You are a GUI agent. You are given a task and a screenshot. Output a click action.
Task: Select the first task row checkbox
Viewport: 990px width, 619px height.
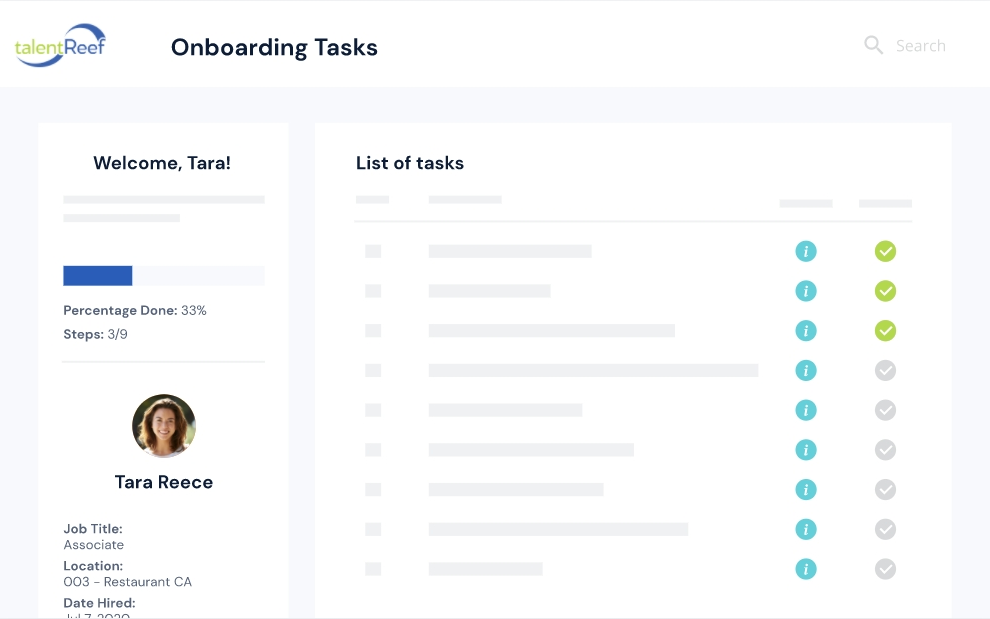[x=373, y=251]
